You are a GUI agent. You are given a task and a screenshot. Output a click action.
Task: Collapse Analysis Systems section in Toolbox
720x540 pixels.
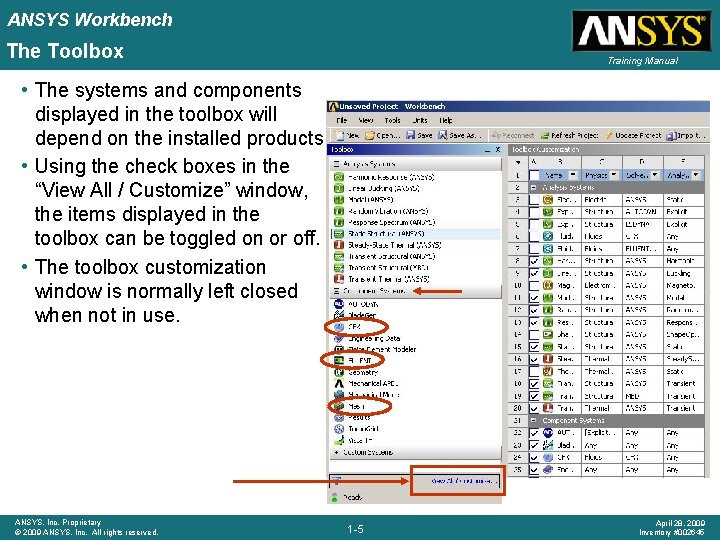tap(336, 163)
